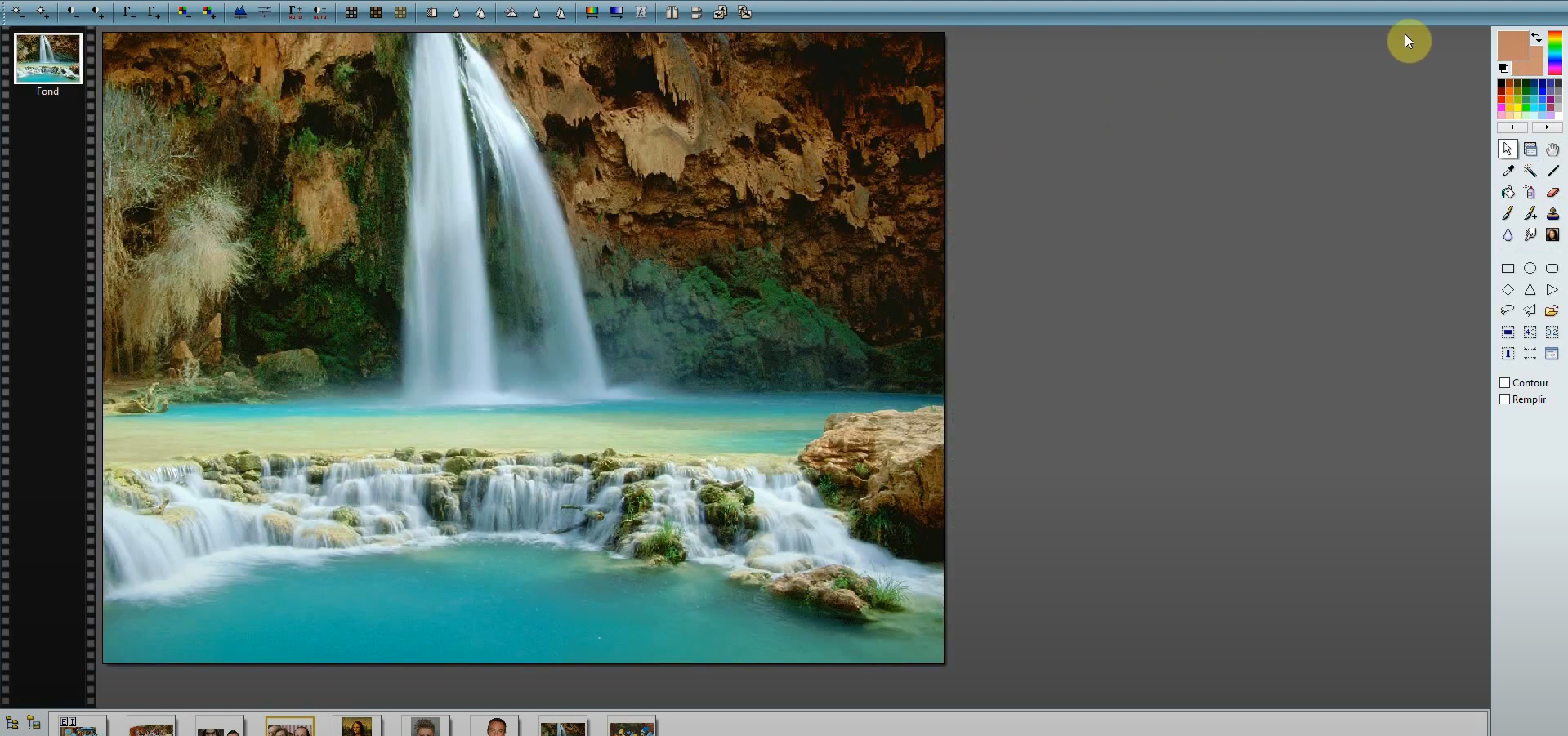1568x736 pixels.
Task: Select the blur water drop tool
Action: (x=1508, y=234)
